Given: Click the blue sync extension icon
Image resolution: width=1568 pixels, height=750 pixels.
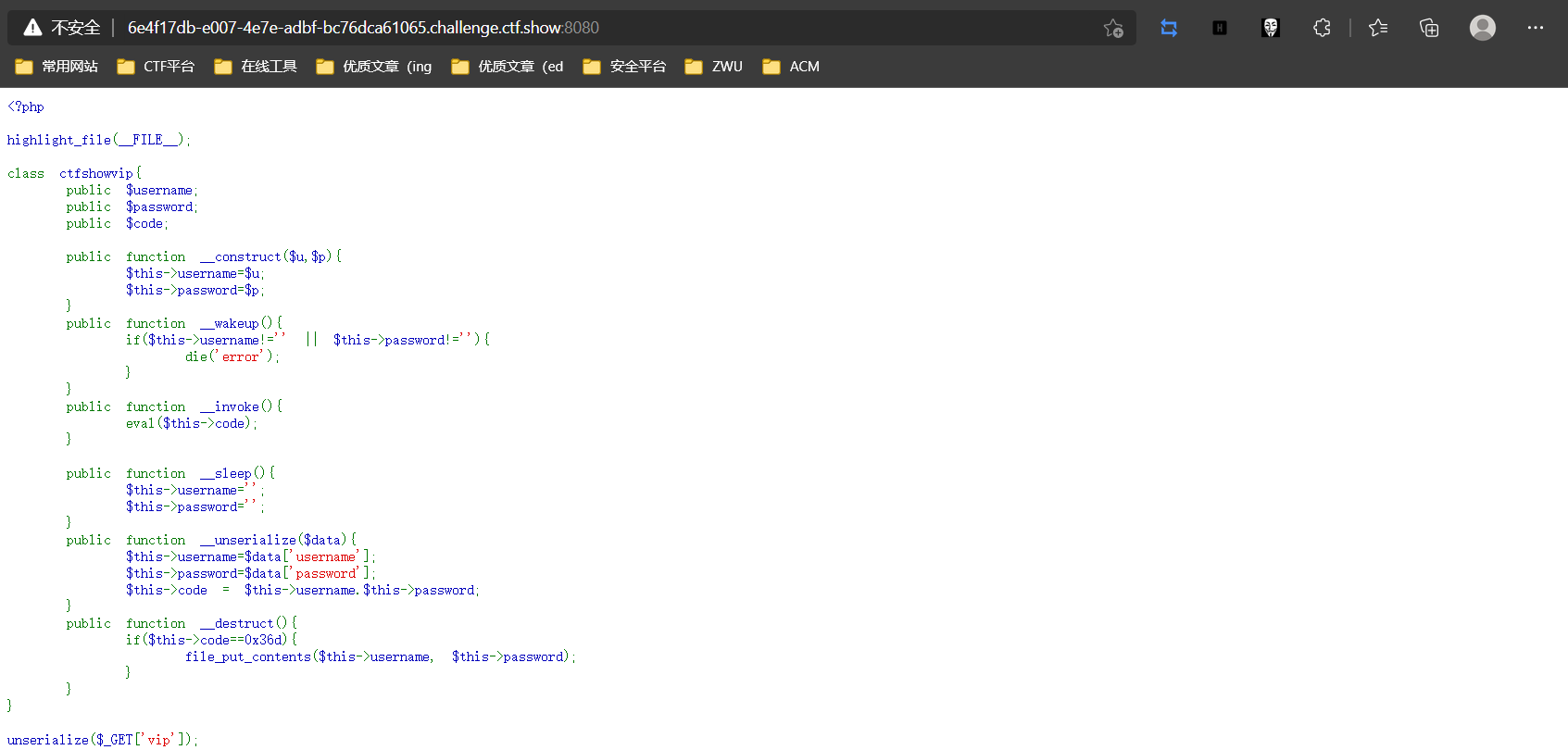Looking at the screenshot, I should (x=1169, y=29).
